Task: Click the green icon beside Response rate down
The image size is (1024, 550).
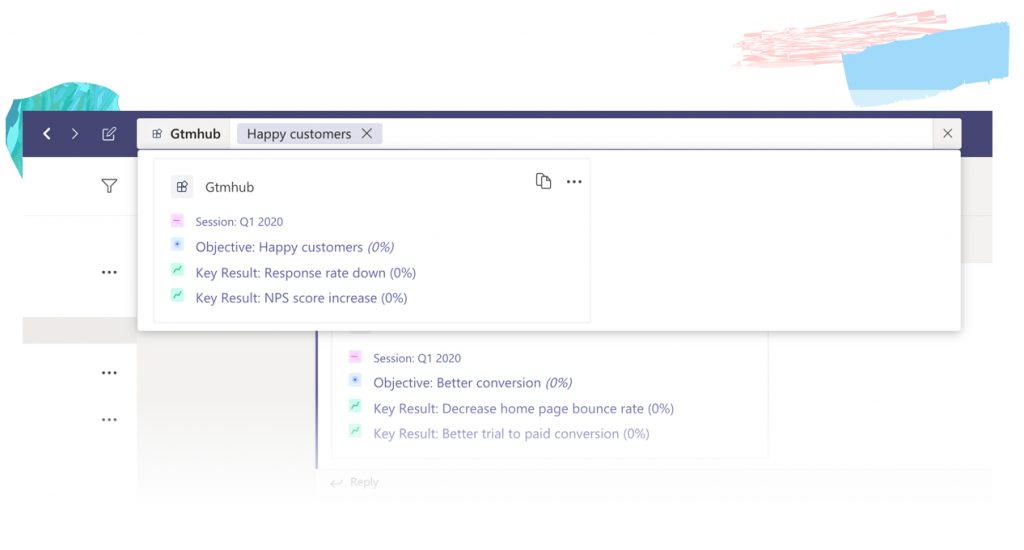Action: [x=177, y=269]
